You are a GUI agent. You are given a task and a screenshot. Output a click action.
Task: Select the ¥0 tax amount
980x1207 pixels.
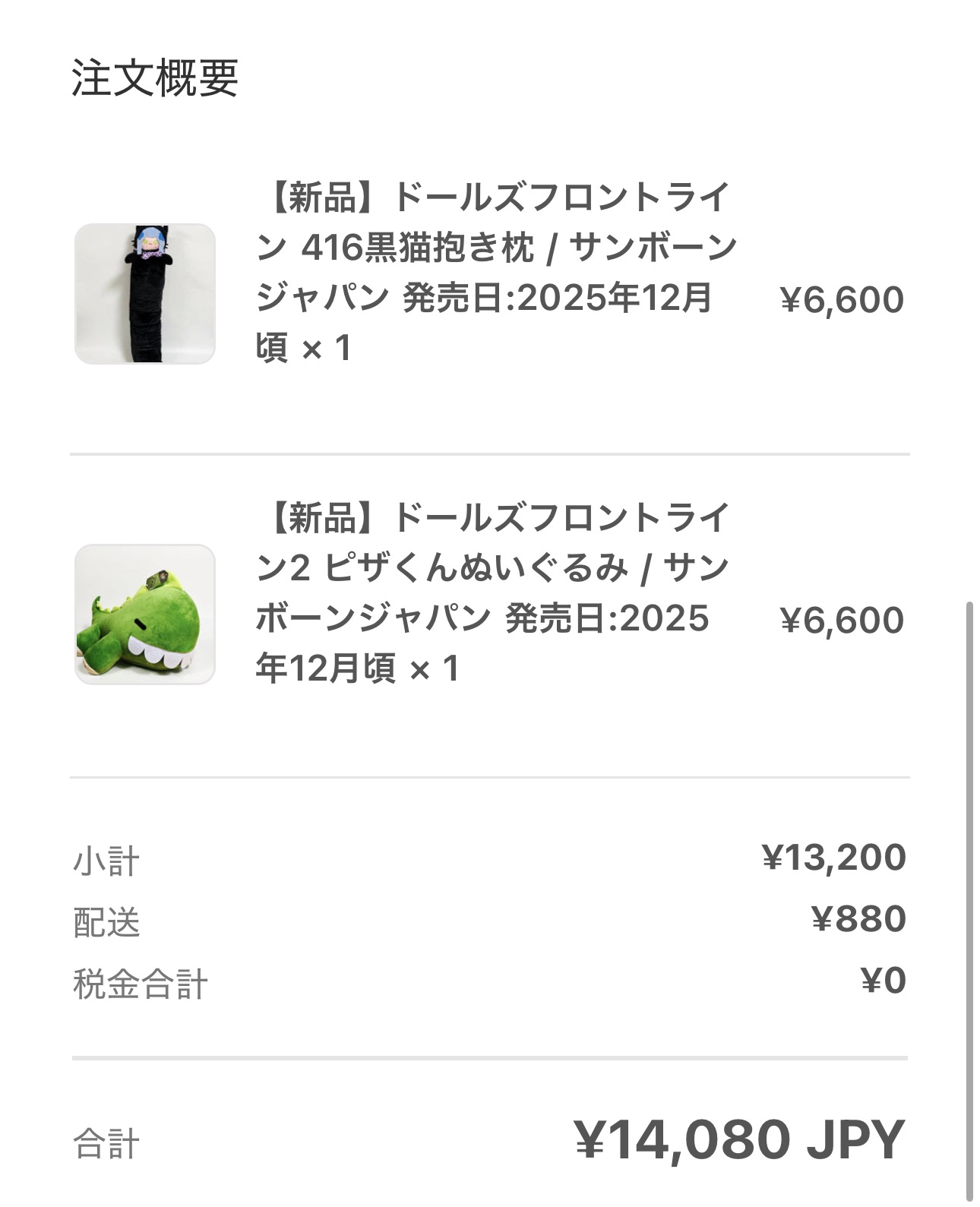coord(884,981)
